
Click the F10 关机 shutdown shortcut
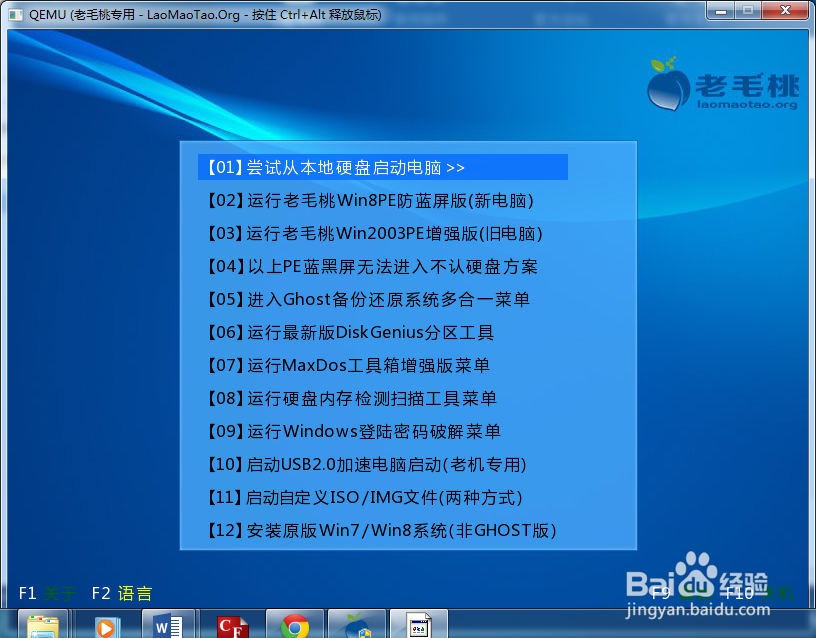point(759,593)
